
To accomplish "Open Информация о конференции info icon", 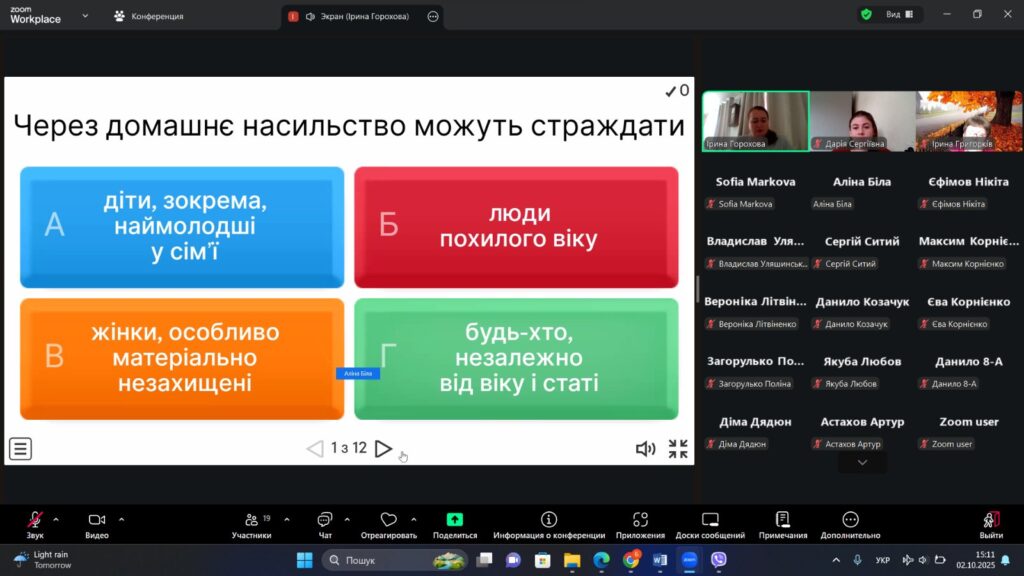I will 549,520.
